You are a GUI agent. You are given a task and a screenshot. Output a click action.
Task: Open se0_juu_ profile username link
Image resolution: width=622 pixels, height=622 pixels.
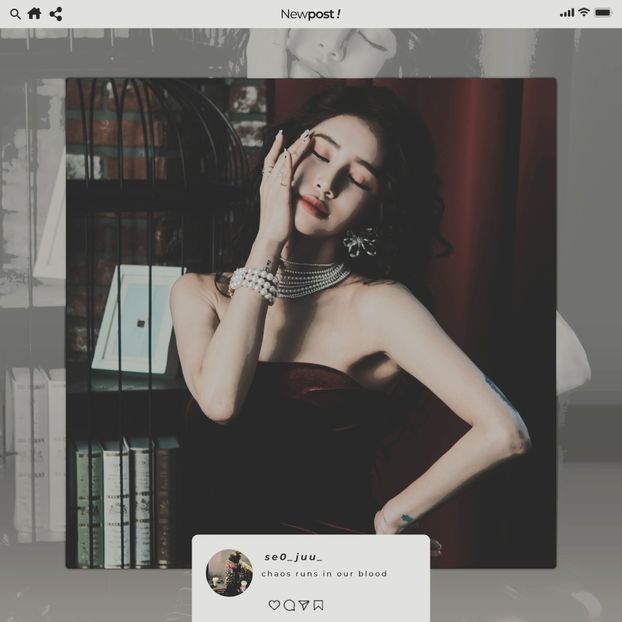(x=293, y=556)
